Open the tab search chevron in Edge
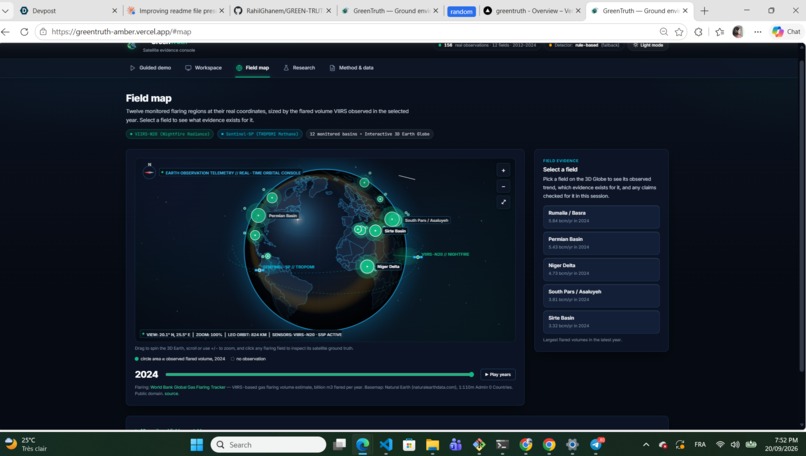This screenshot has width=806, height=456. pyautogui.click(x=5, y=11)
